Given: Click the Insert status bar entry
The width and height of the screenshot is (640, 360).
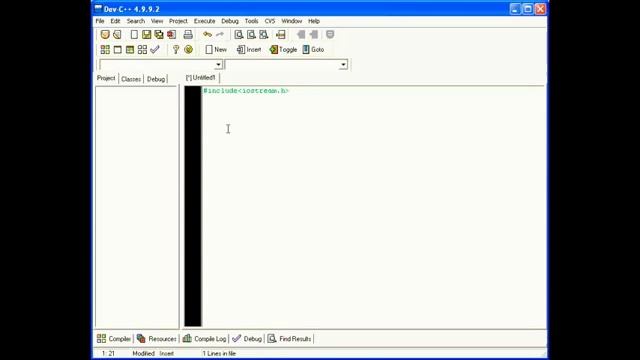Looking at the screenshot, I should pyautogui.click(x=167, y=353).
